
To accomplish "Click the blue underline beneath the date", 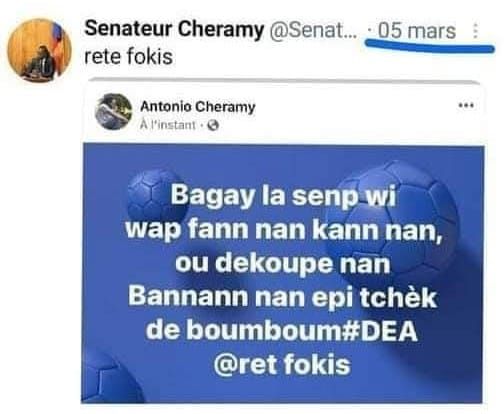I will click(x=429, y=46).
